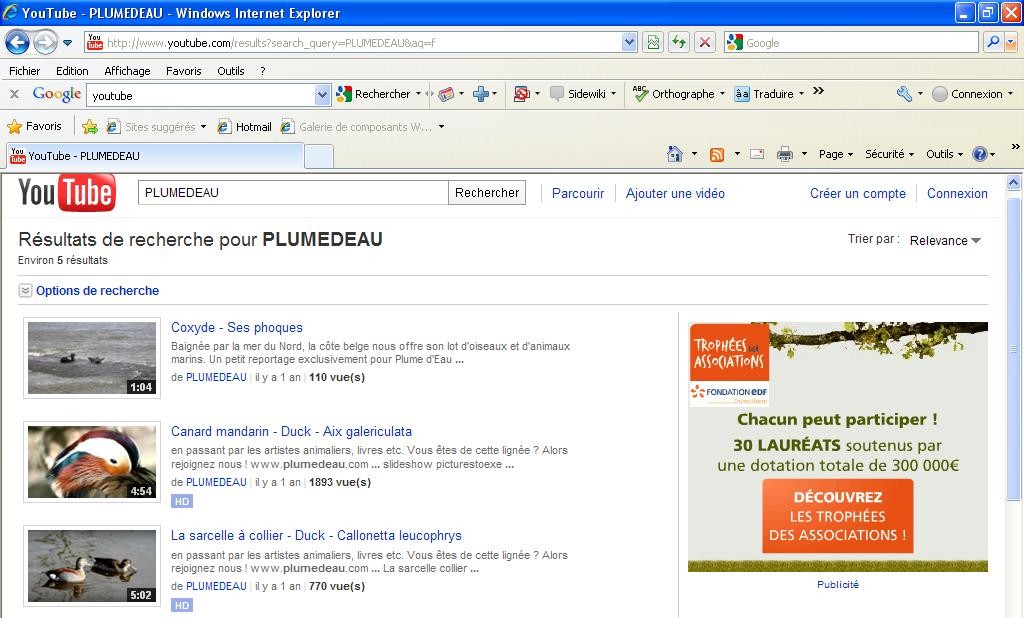Click the empty New Tab button
This screenshot has height=618, width=1024.
point(319,157)
